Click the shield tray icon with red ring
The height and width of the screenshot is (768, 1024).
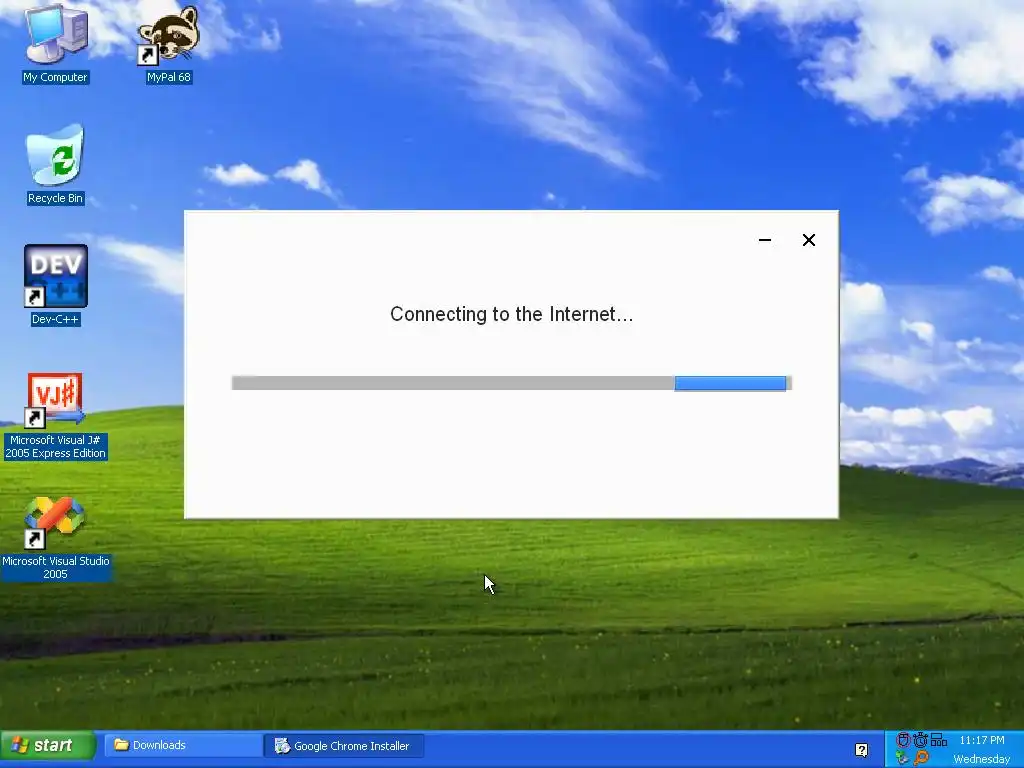[x=903, y=740]
